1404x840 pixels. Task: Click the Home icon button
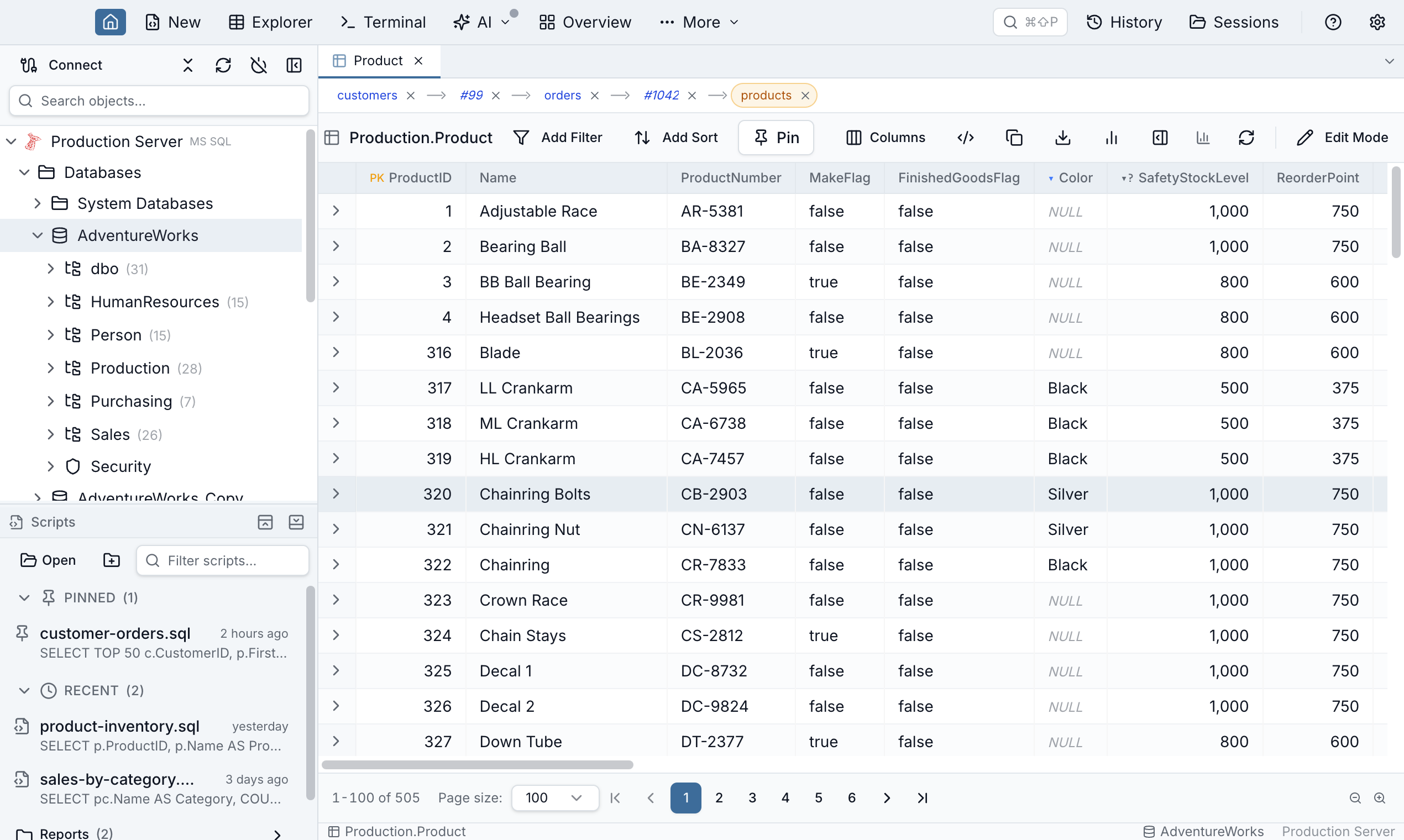(x=111, y=22)
